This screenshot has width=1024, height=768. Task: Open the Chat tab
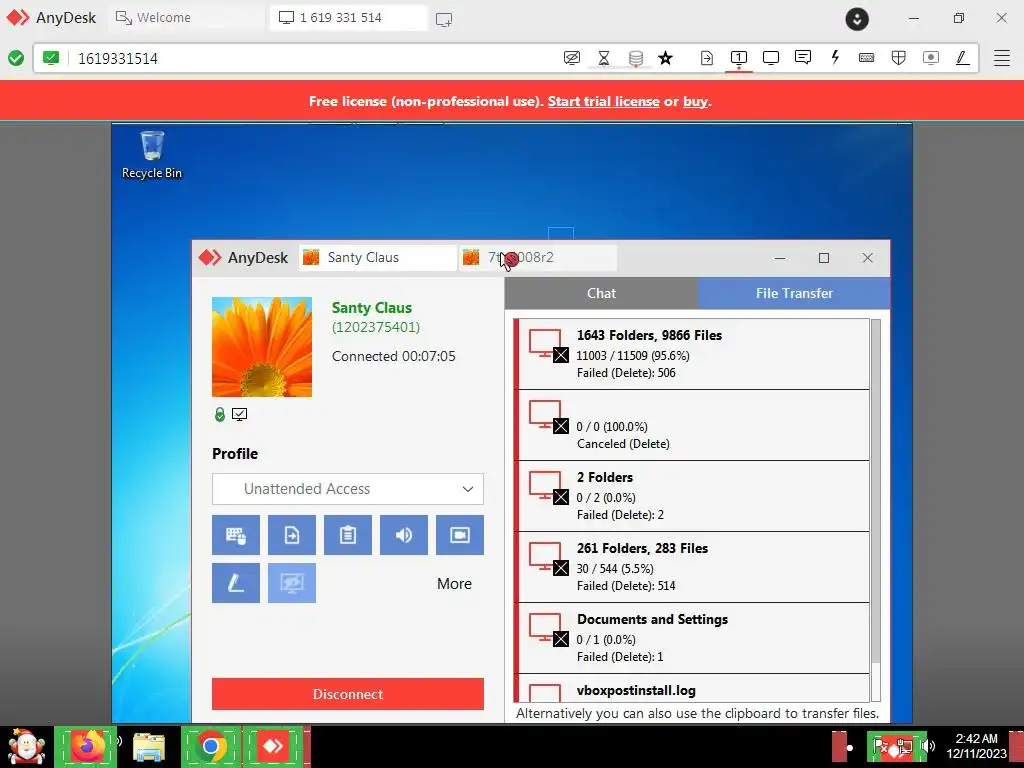point(601,293)
